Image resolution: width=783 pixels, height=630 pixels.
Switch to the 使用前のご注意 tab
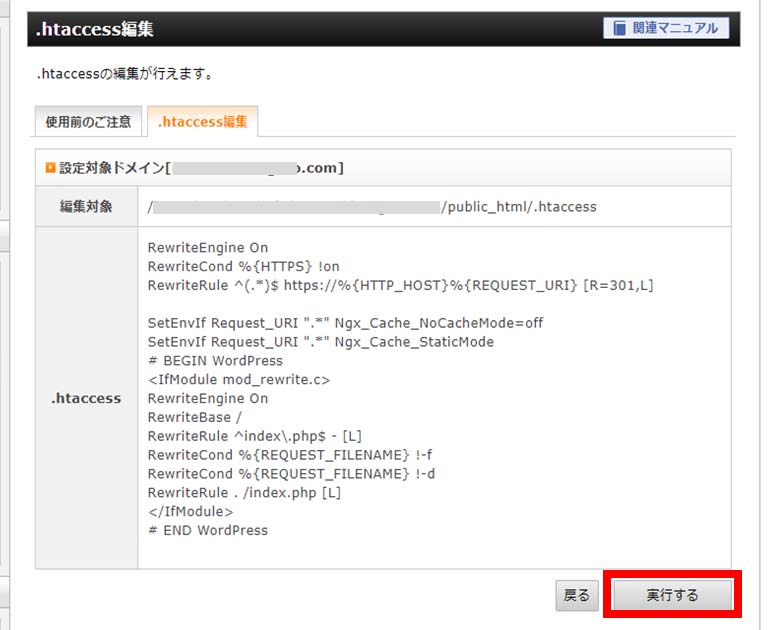[x=88, y=122]
